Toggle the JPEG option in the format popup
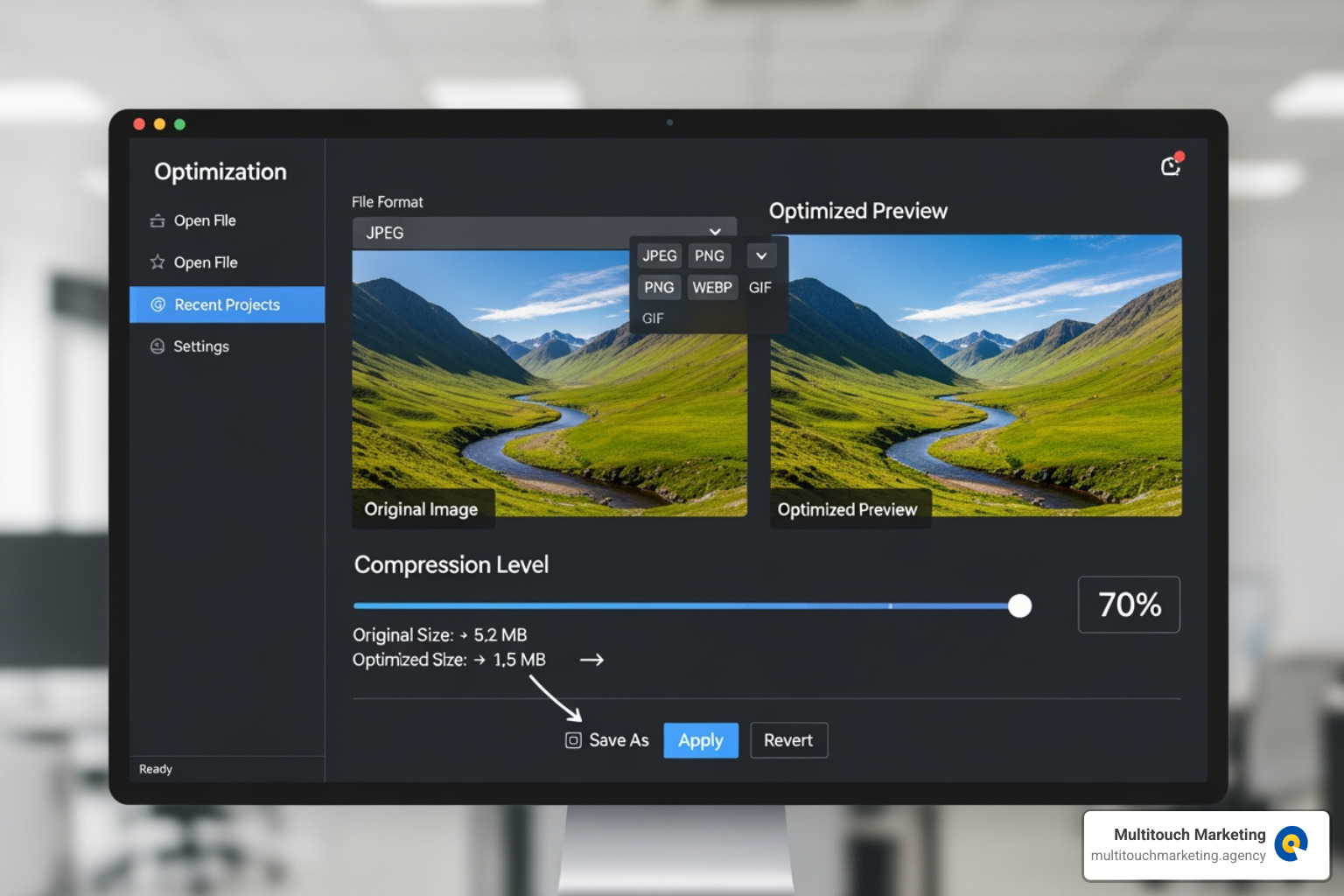Viewport: 1344px width, 896px height. 659,255
